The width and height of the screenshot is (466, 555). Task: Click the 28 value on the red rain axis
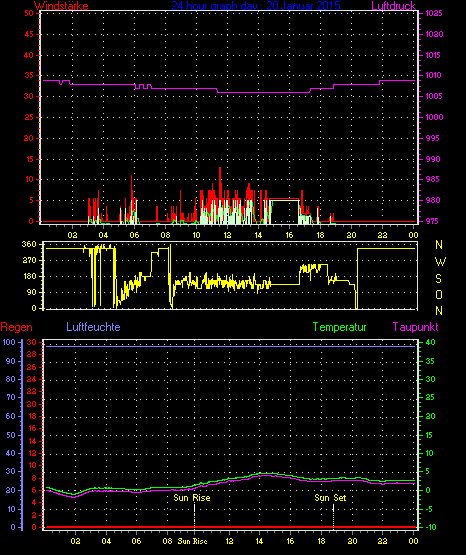pos(32,355)
